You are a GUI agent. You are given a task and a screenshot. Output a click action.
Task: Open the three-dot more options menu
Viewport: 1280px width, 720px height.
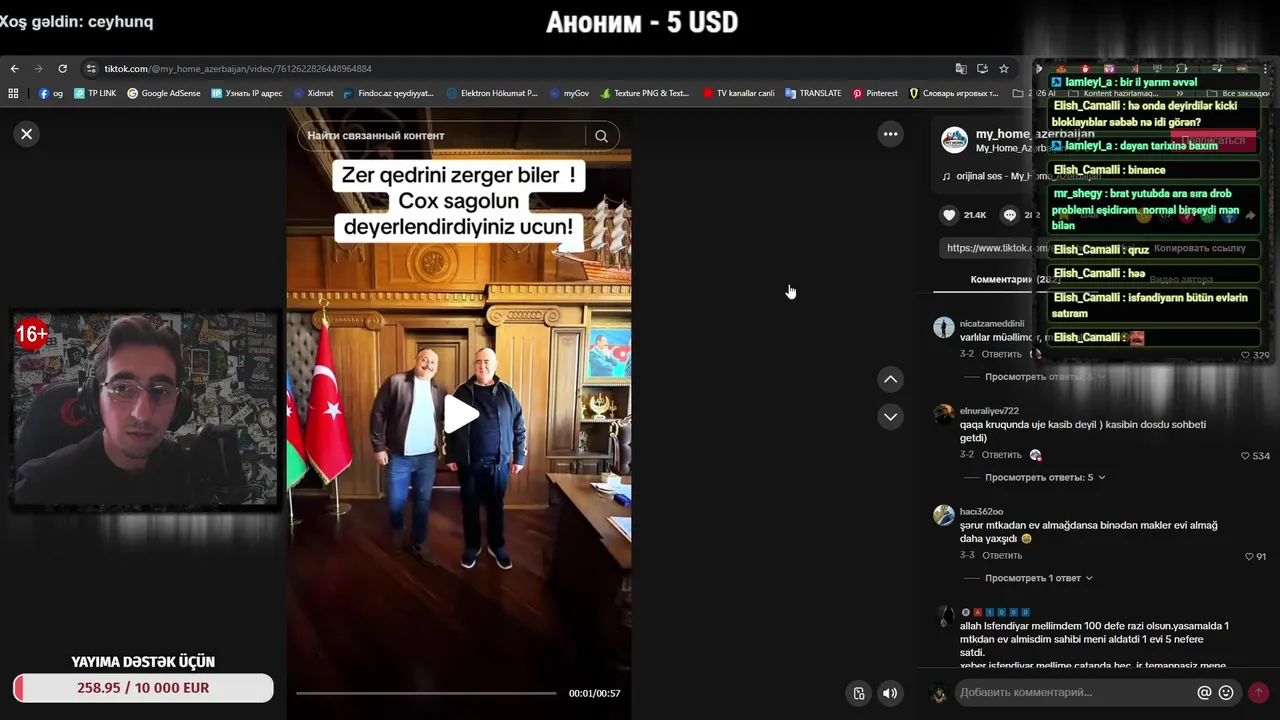click(890, 134)
